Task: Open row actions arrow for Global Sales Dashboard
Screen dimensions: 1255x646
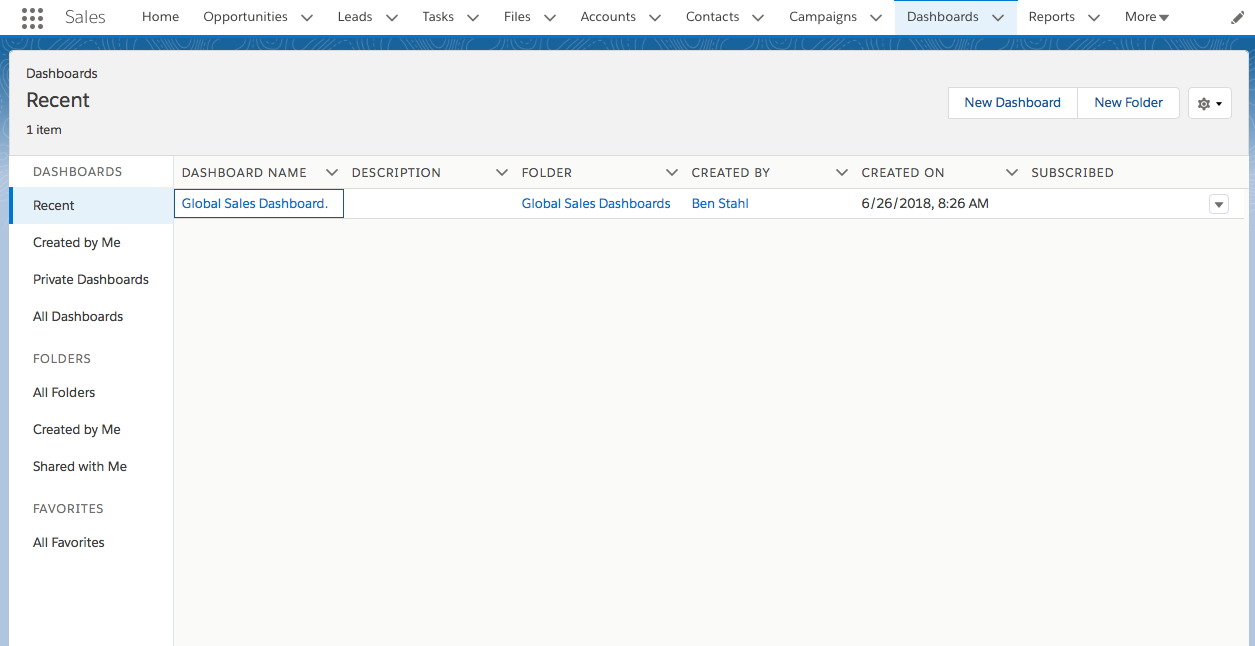Action: pyautogui.click(x=1218, y=204)
